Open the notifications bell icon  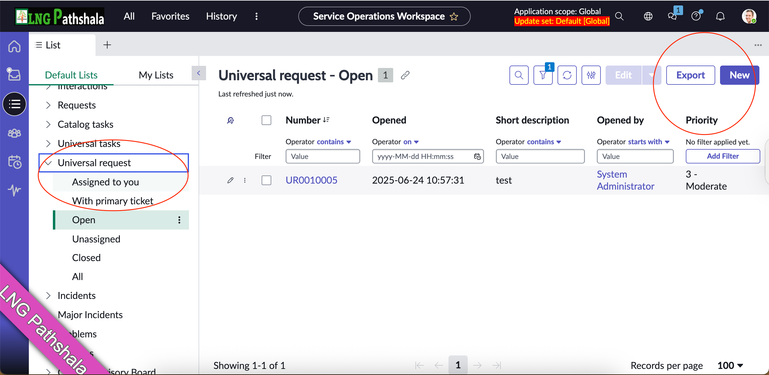pos(720,16)
